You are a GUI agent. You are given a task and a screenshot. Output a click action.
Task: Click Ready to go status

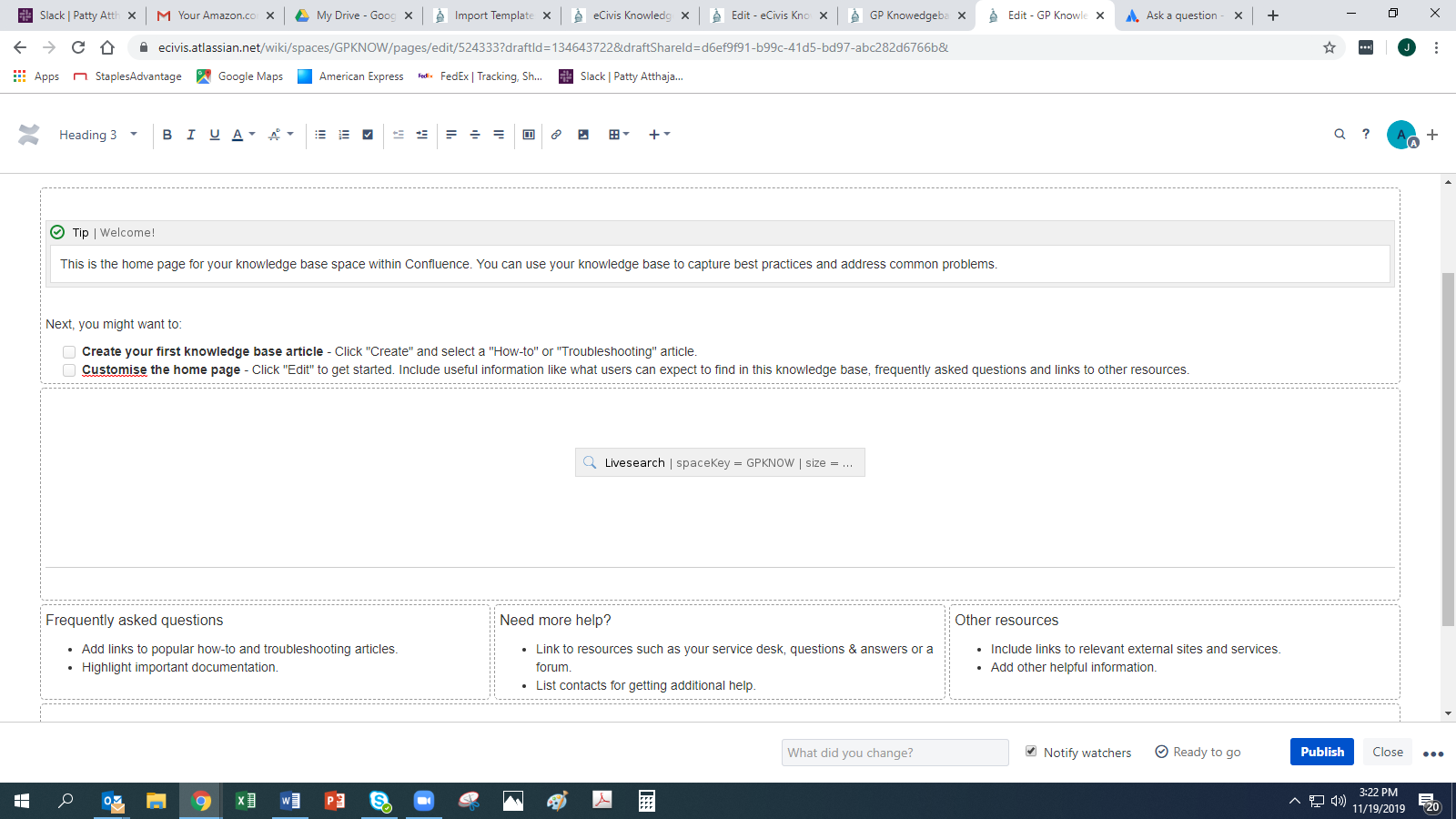coord(1198,752)
